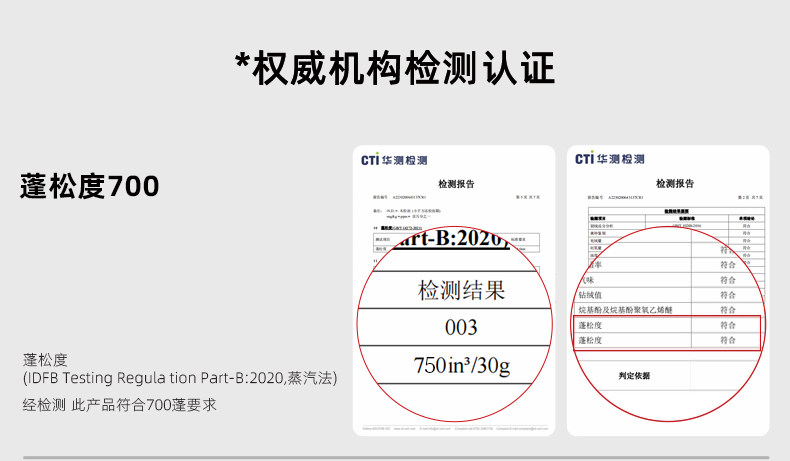Click the bold '蓬松度700' title
790x461 pixels.
89,187
